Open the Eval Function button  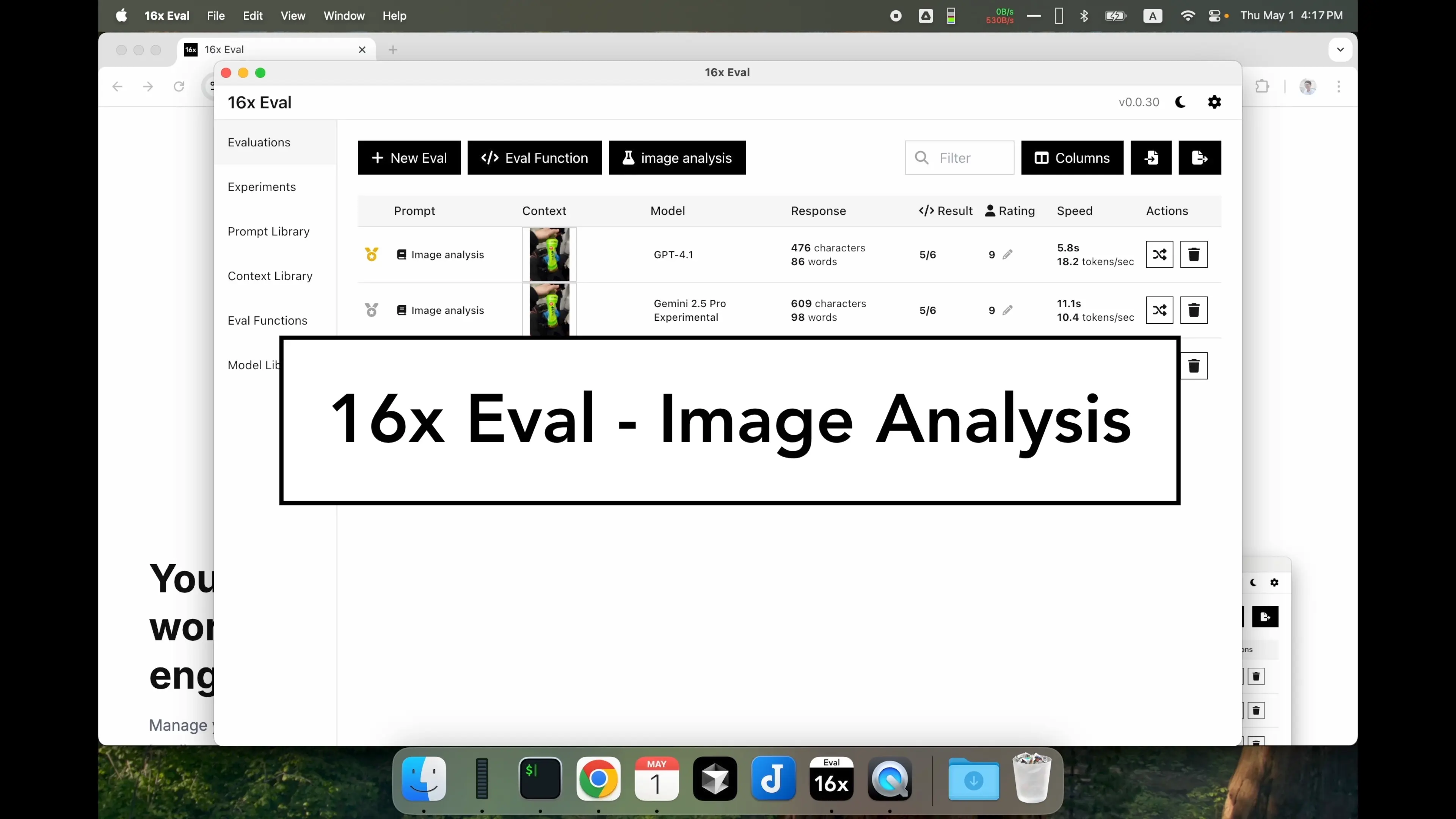534,158
